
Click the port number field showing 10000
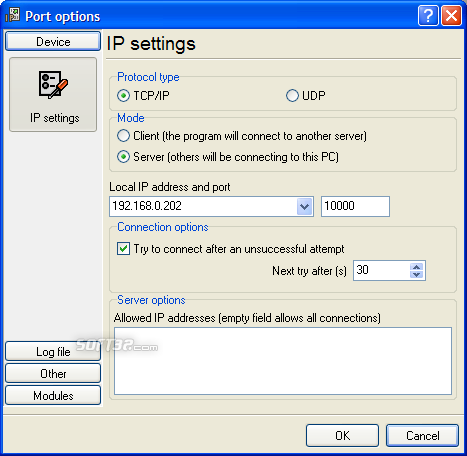click(x=355, y=206)
